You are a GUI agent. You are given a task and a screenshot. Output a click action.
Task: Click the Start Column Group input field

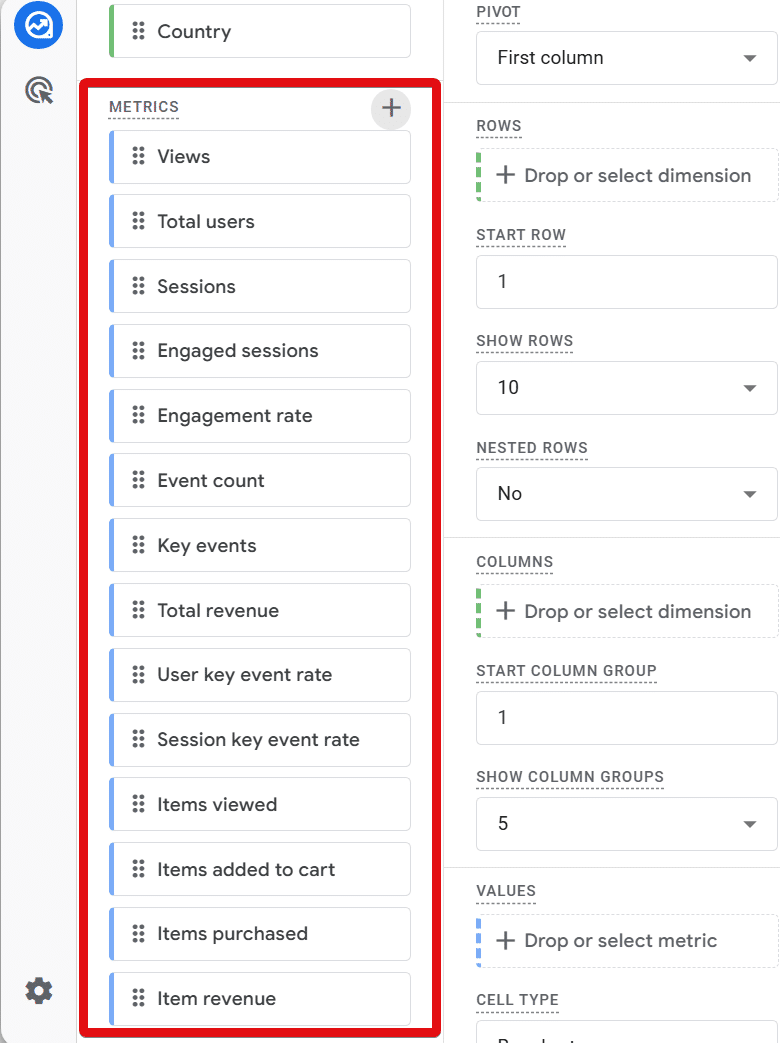click(x=626, y=718)
